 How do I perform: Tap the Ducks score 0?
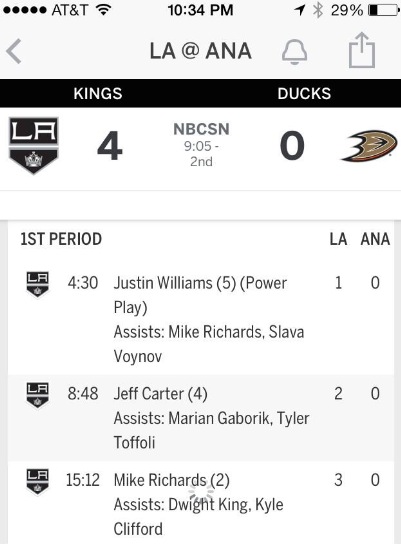click(x=292, y=146)
